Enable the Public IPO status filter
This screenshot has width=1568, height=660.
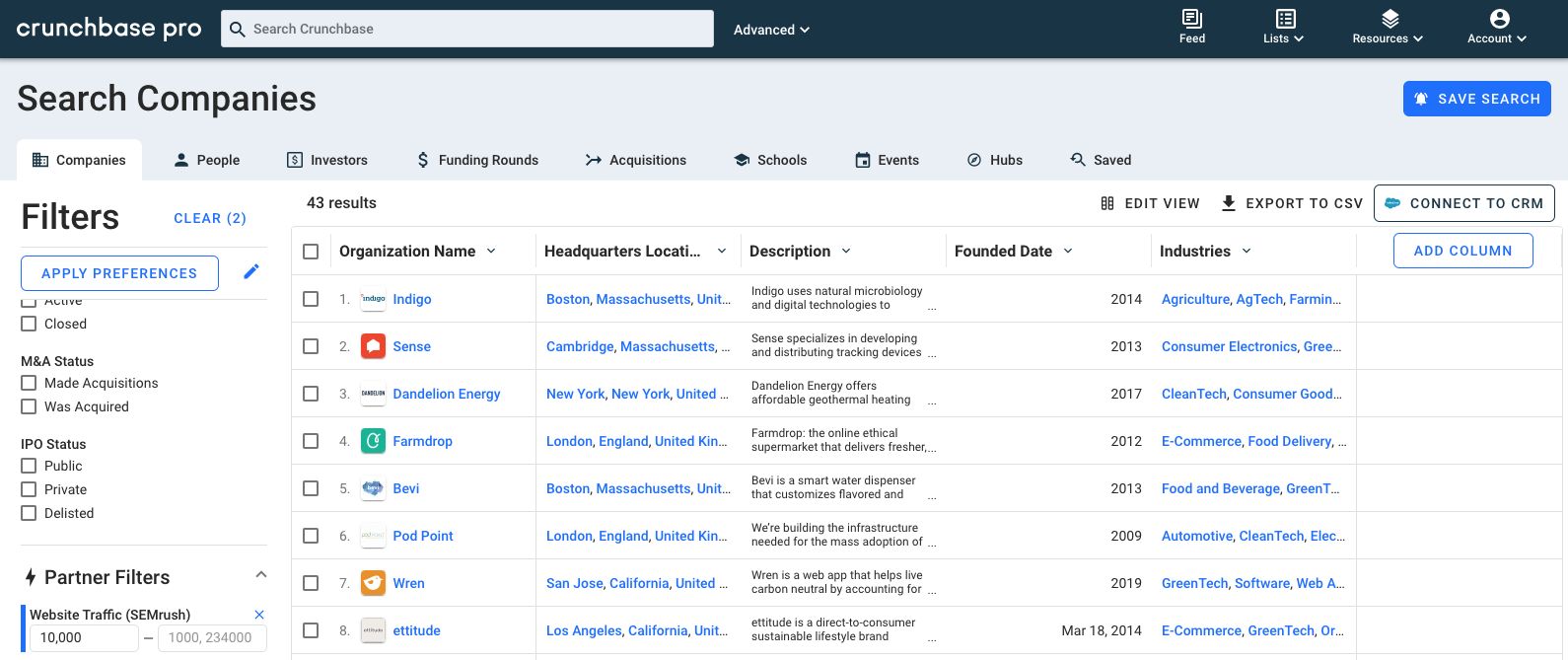click(x=29, y=466)
